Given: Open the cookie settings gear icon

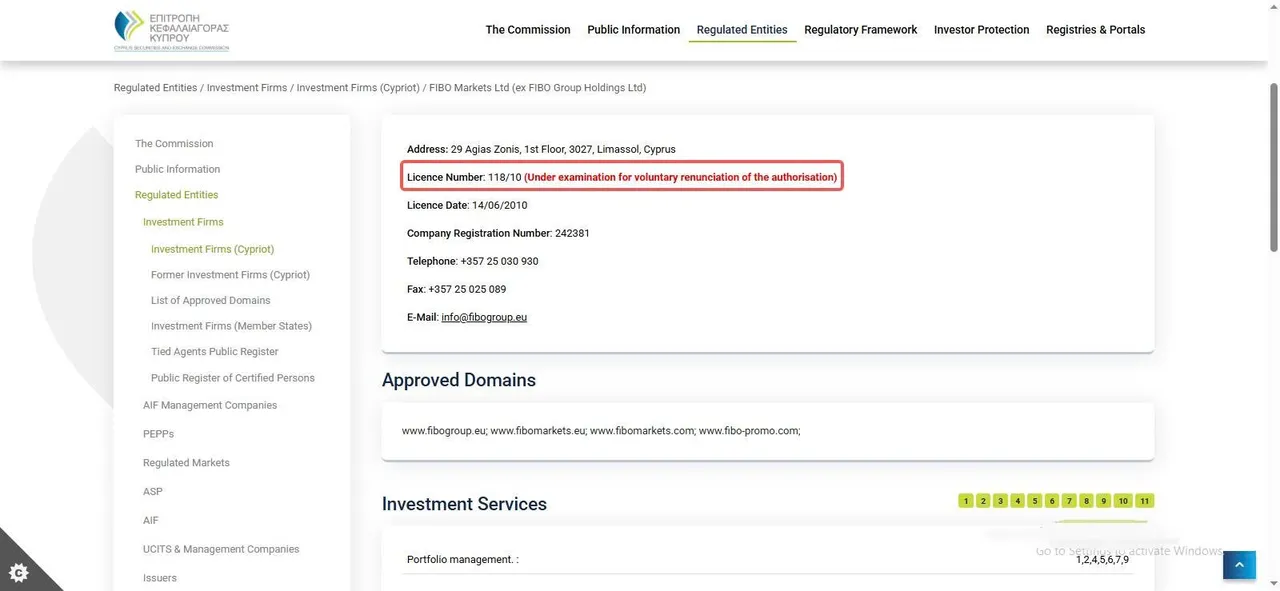Looking at the screenshot, I should (19, 573).
